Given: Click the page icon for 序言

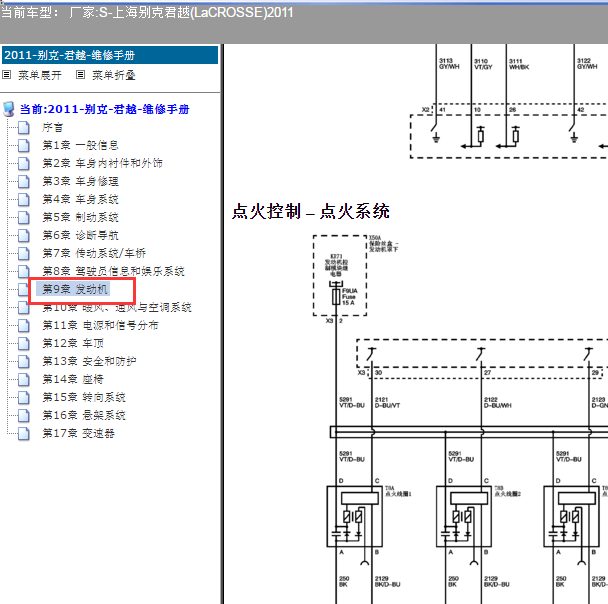Looking at the screenshot, I should (24, 127).
